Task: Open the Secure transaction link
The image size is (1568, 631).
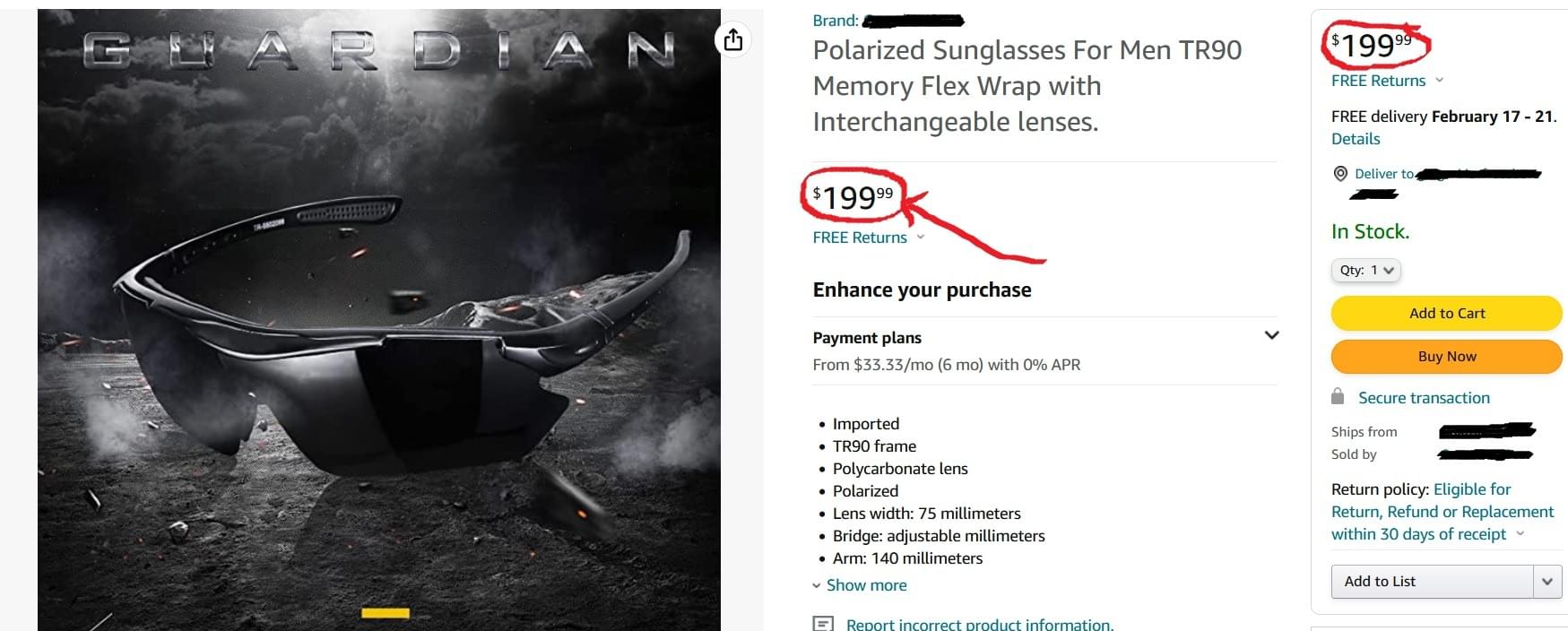Action: pos(1424,398)
